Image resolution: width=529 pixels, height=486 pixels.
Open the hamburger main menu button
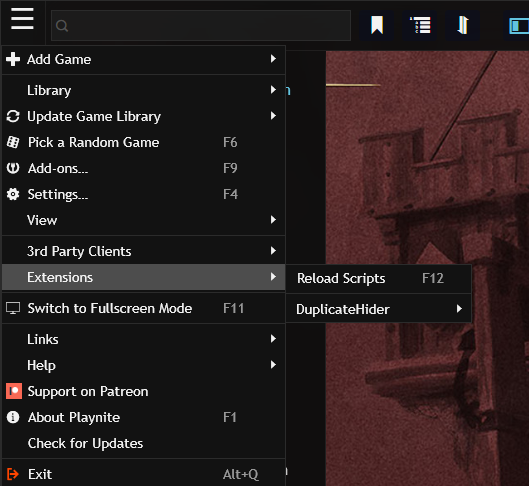[22, 19]
